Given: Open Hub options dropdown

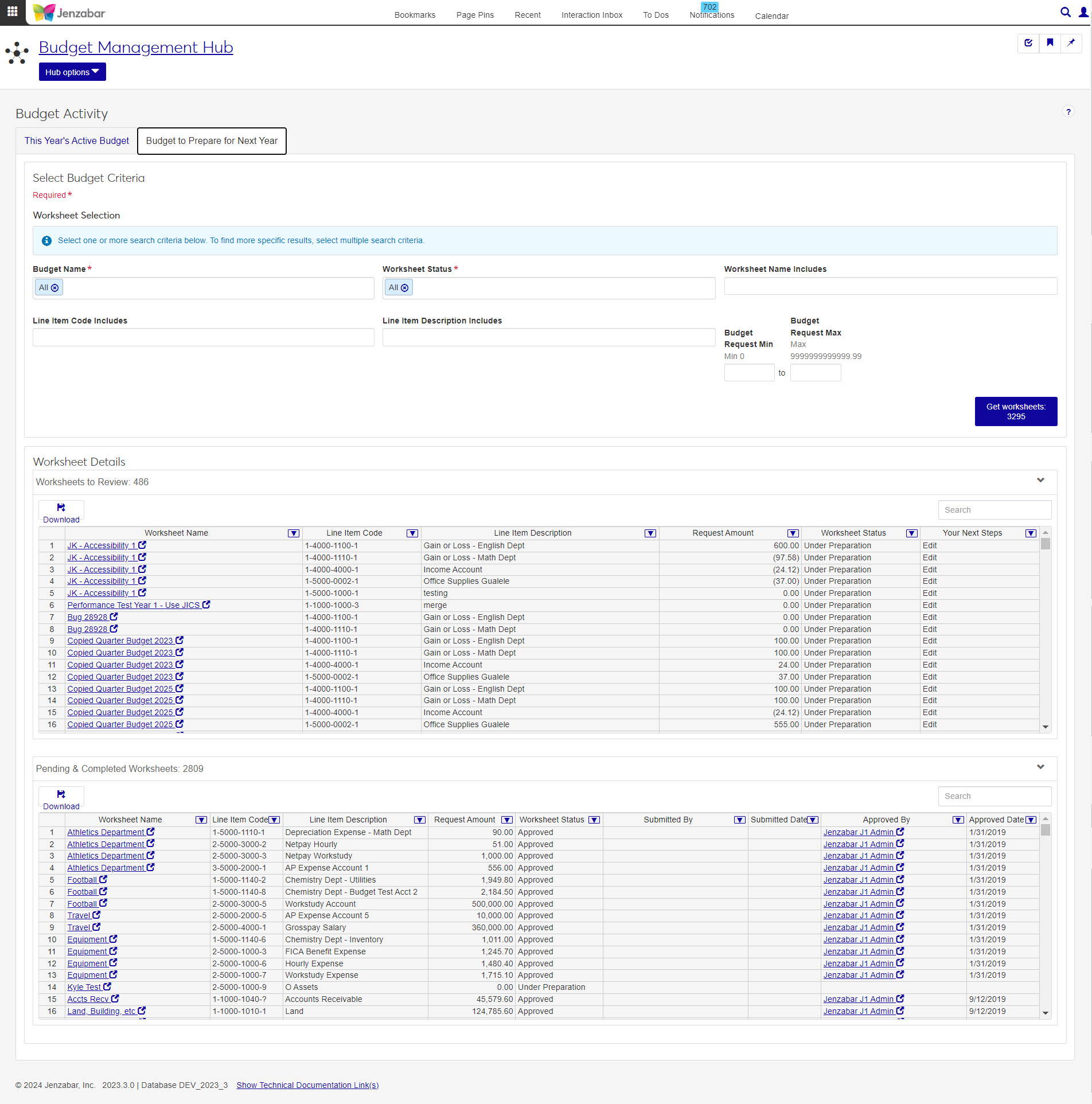Looking at the screenshot, I should click(72, 72).
